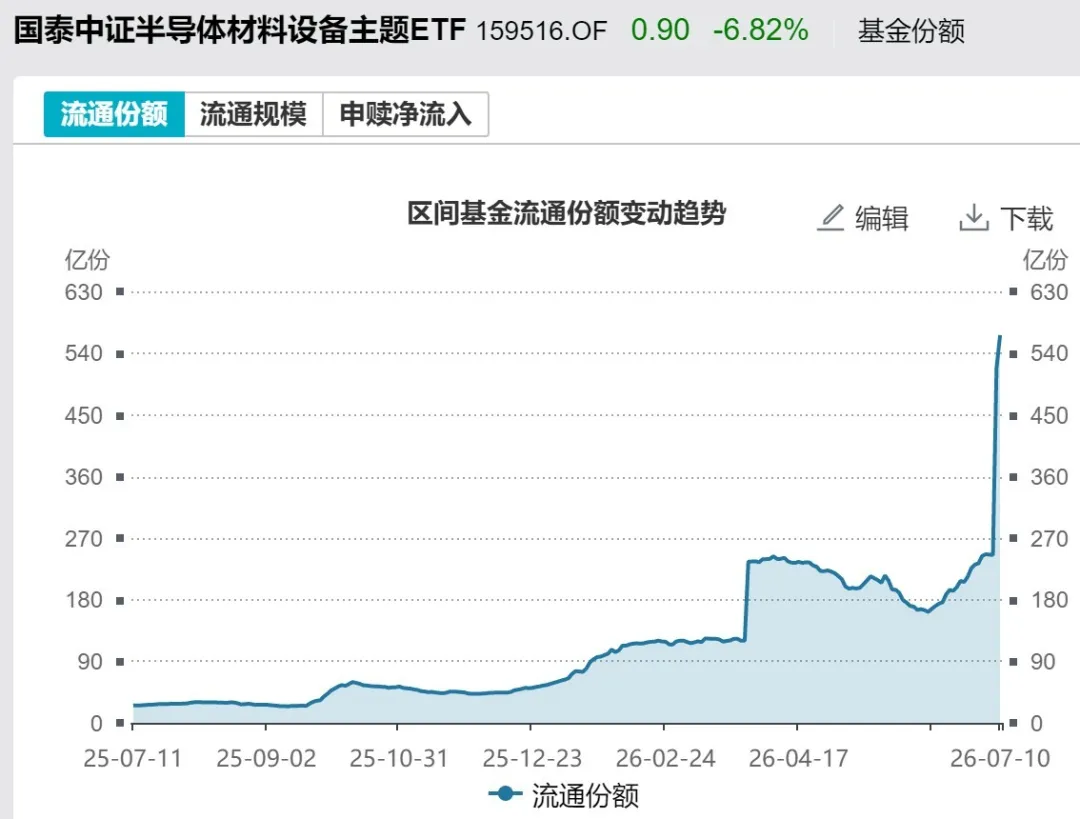Click the left y-axis value 270
1080x819 pixels.
tap(83, 539)
